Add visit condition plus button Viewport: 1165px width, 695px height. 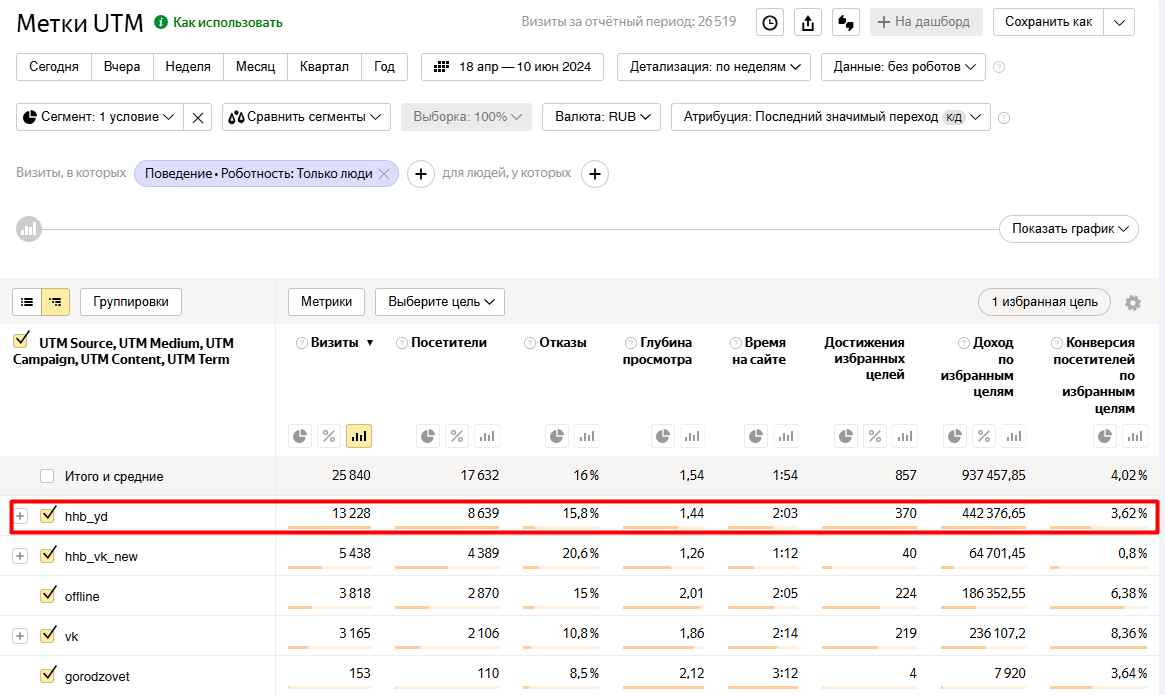pyautogui.click(x=421, y=174)
